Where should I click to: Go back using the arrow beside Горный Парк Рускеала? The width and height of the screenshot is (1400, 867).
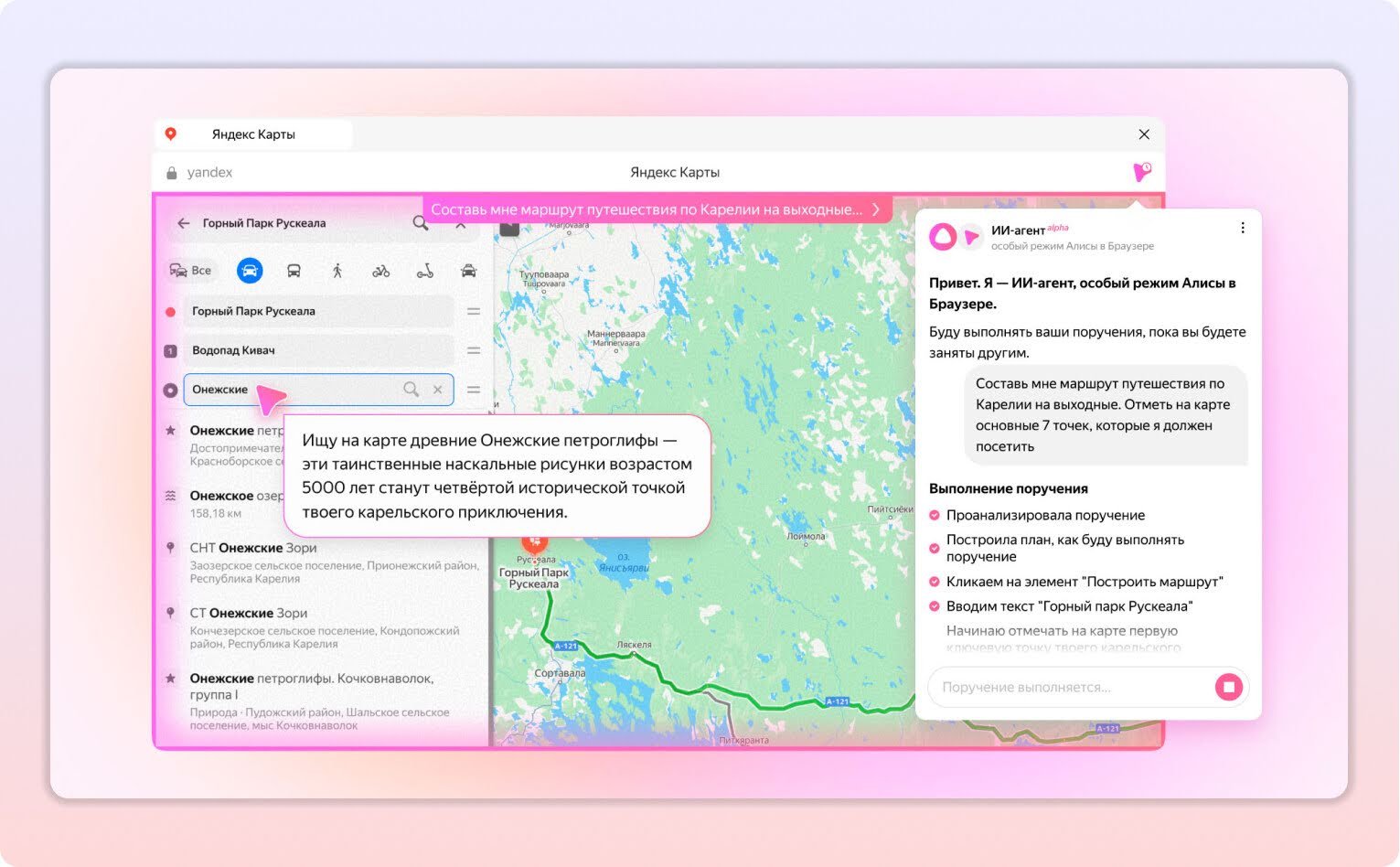pos(184,223)
